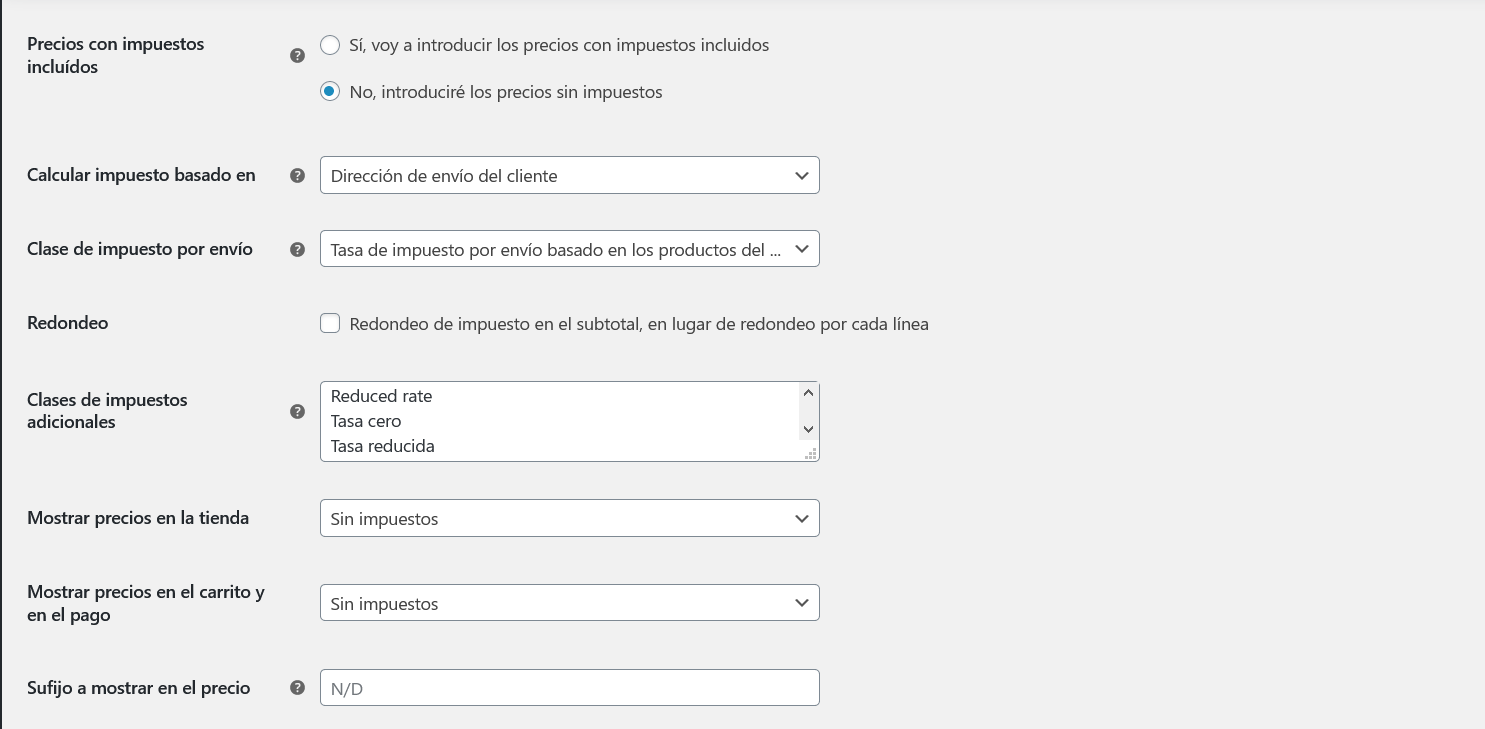
Task: Click scroll up arrow in tax classes textarea
Action: [809, 393]
